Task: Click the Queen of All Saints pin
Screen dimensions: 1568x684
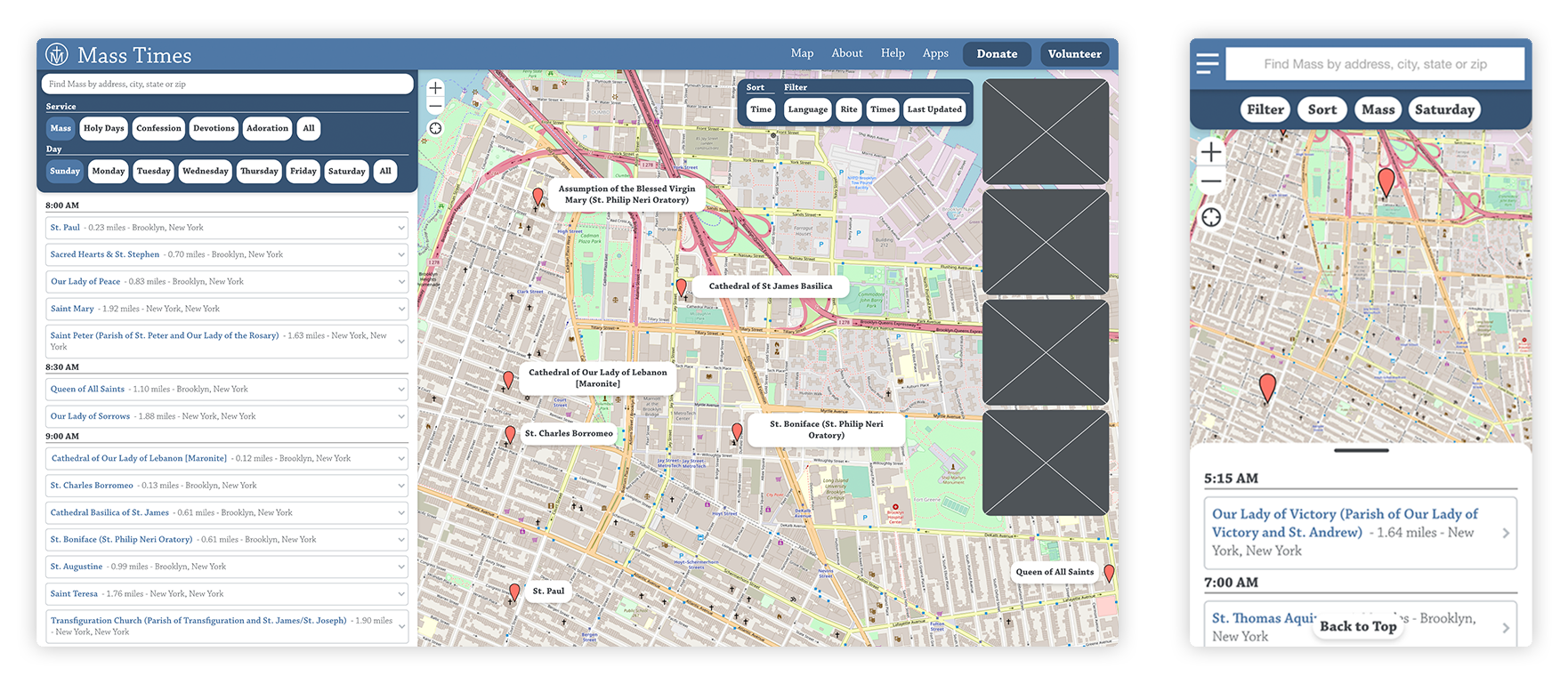Action: (x=1109, y=574)
